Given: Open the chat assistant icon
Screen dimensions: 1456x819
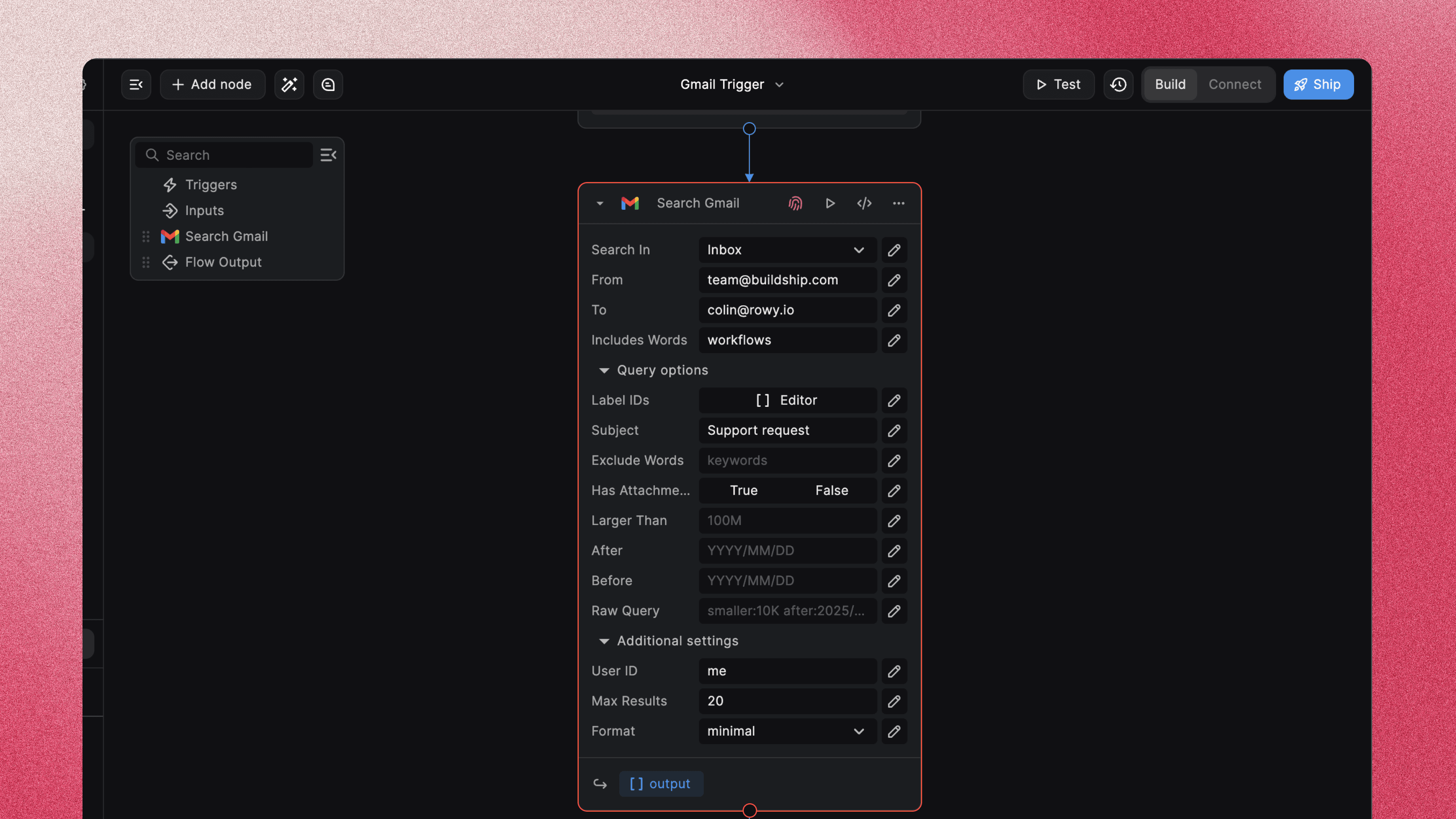Looking at the screenshot, I should click(328, 85).
